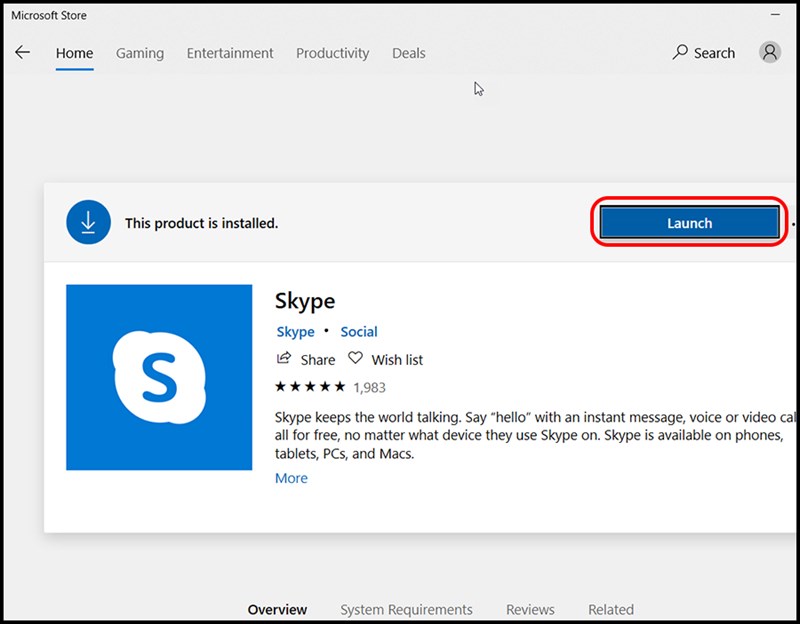Click the 1,983 ratings count
This screenshot has width=800, height=624.
coord(369,388)
